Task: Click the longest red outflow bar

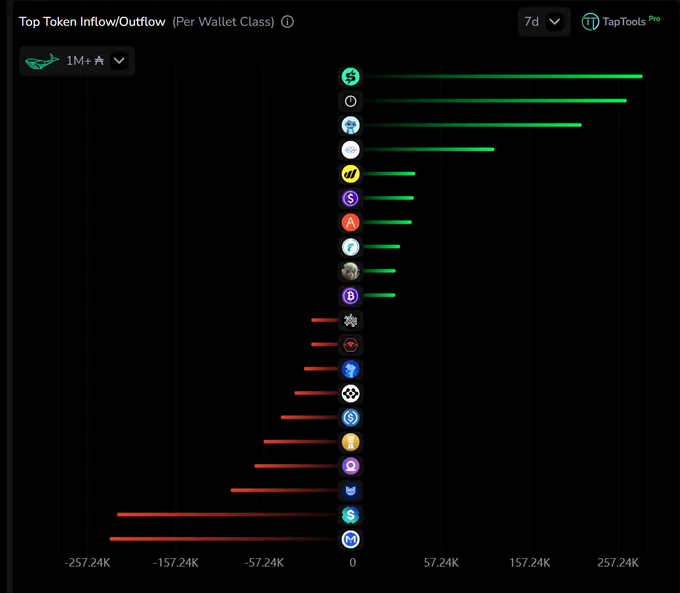Action: (224, 539)
